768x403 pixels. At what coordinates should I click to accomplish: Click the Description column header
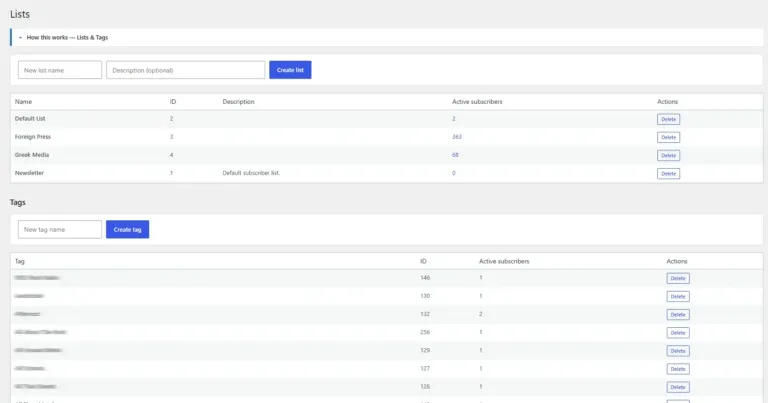pyautogui.click(x=238, y=102)
